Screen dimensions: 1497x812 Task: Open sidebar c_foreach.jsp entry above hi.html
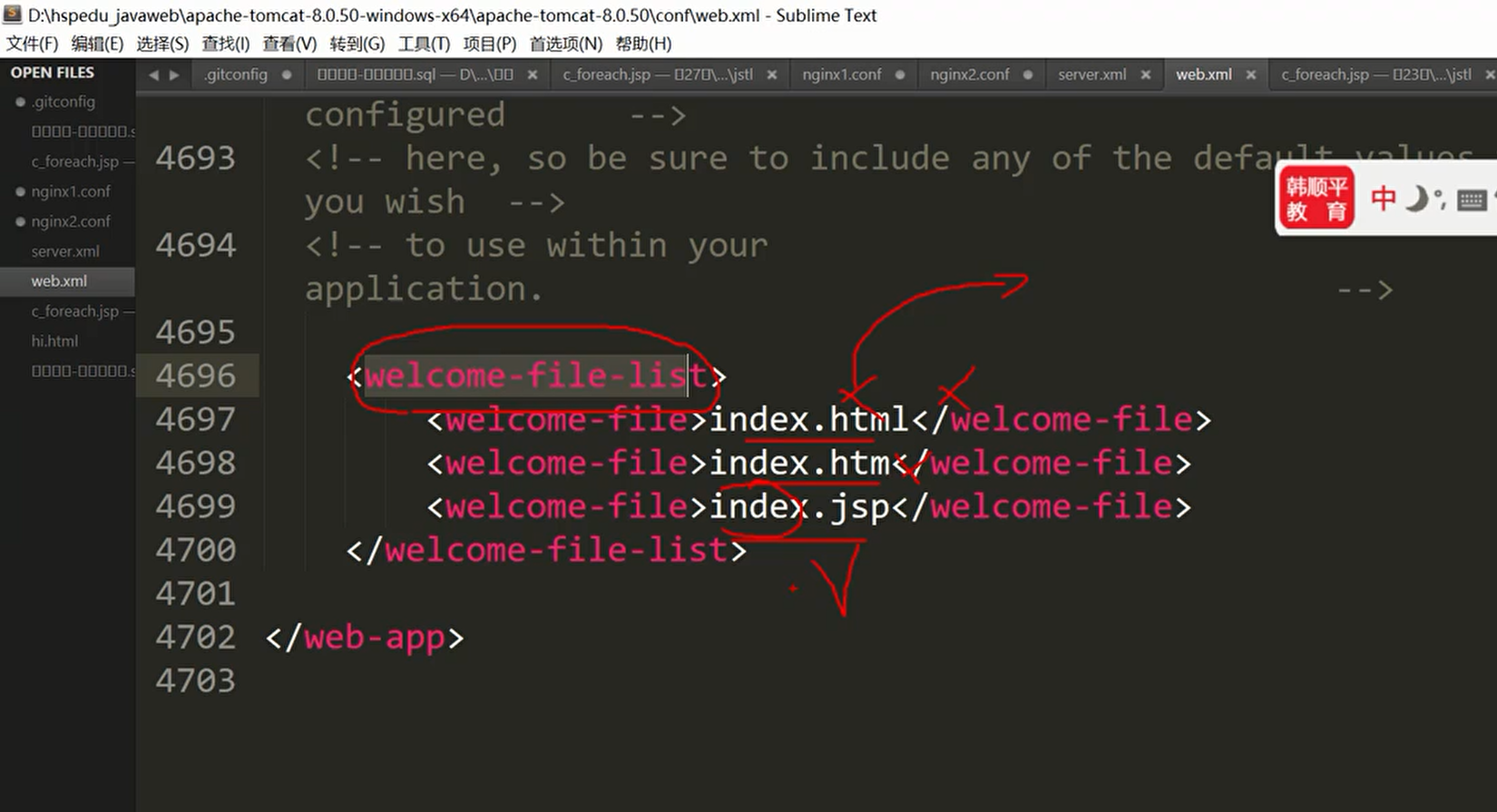[82, 311]
